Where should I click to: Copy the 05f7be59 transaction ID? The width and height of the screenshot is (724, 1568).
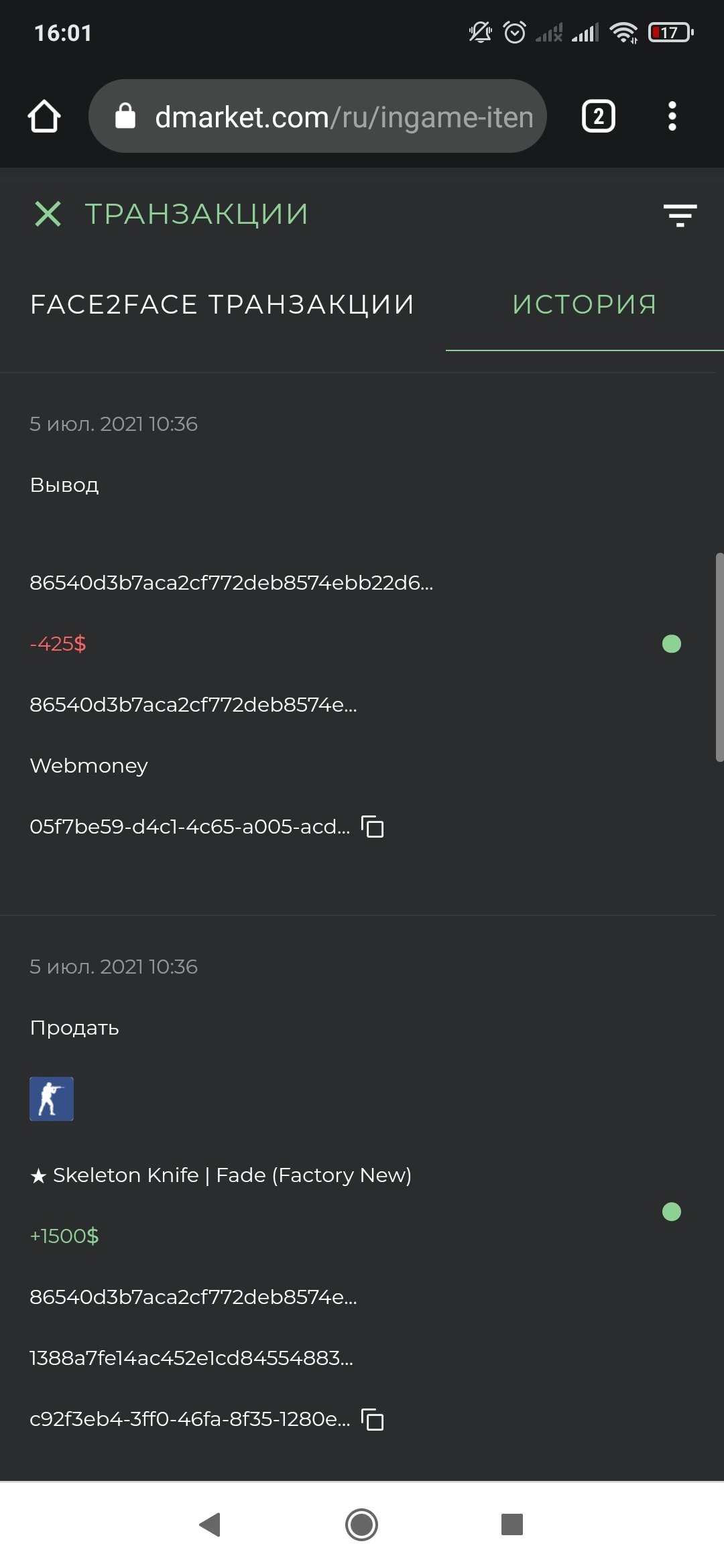coord(373,827)
